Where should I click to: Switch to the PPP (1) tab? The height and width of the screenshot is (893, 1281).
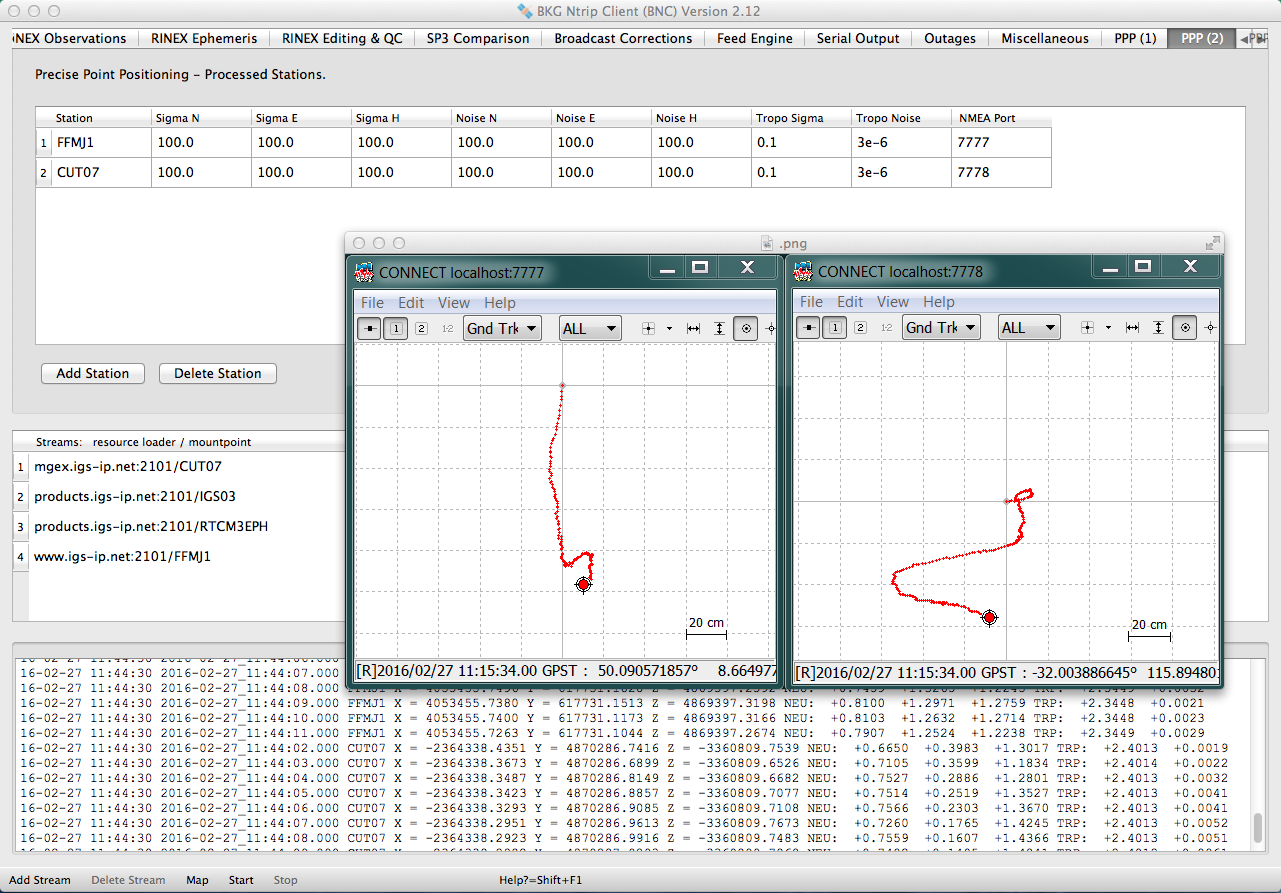click(x=1135, y=38)
